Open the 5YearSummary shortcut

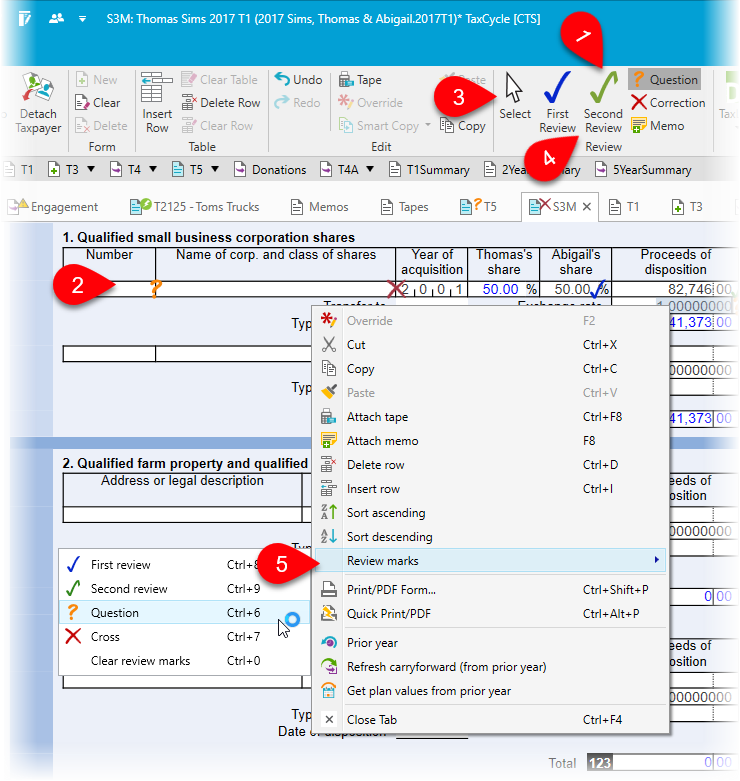(x=643, y=170)
